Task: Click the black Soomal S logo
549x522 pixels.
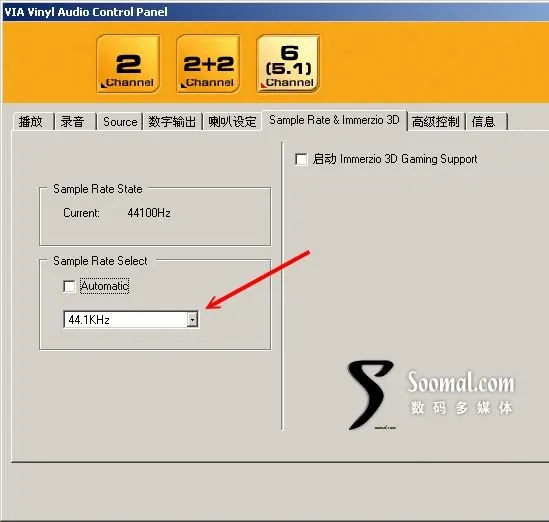Action: point(371,394)
